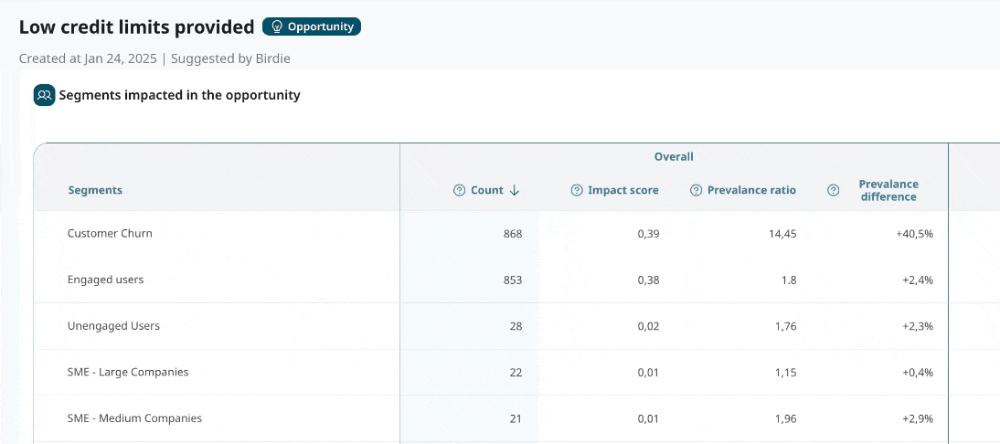This screenshot has width=1000, height=444.
Task: Click the Prevalance difference column header
Action: 888,190
